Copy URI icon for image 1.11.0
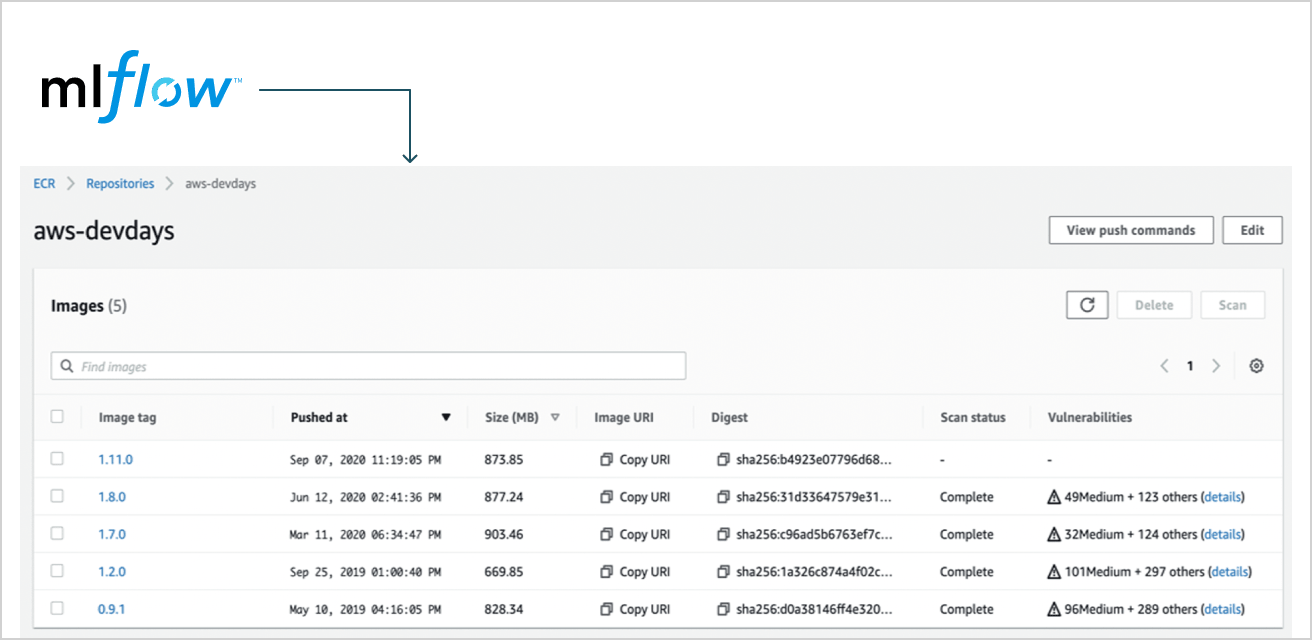The image size is (1312, 640). coord(606,460)
